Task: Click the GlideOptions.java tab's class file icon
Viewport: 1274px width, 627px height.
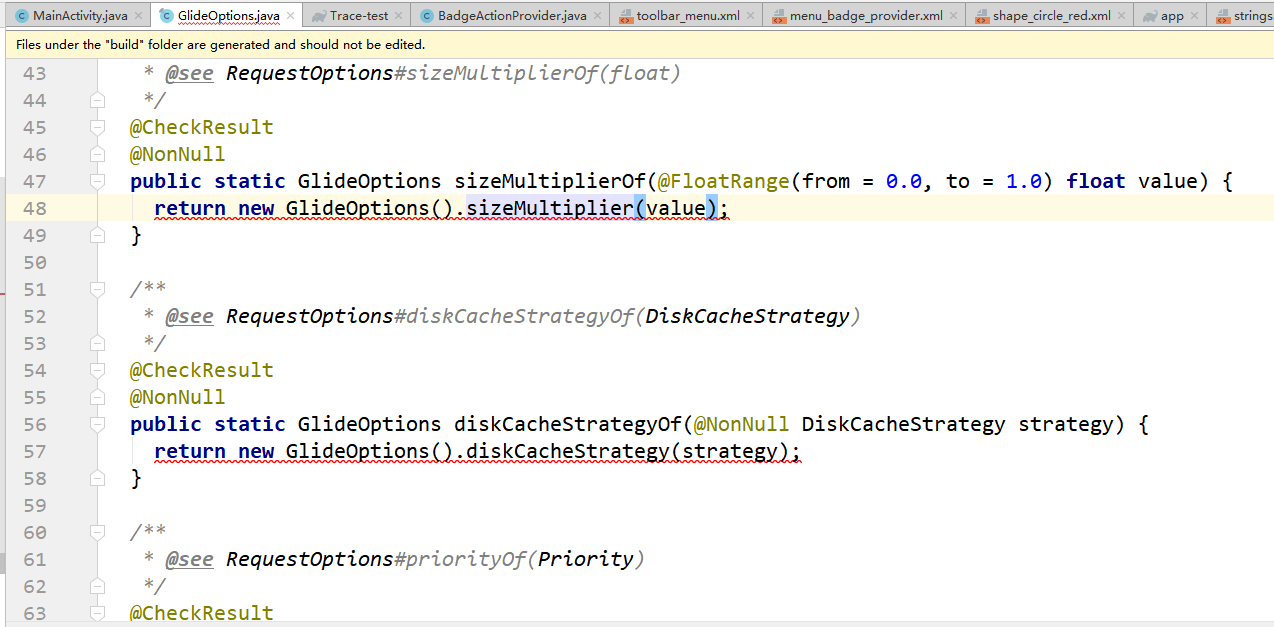Action: (166, 16)
